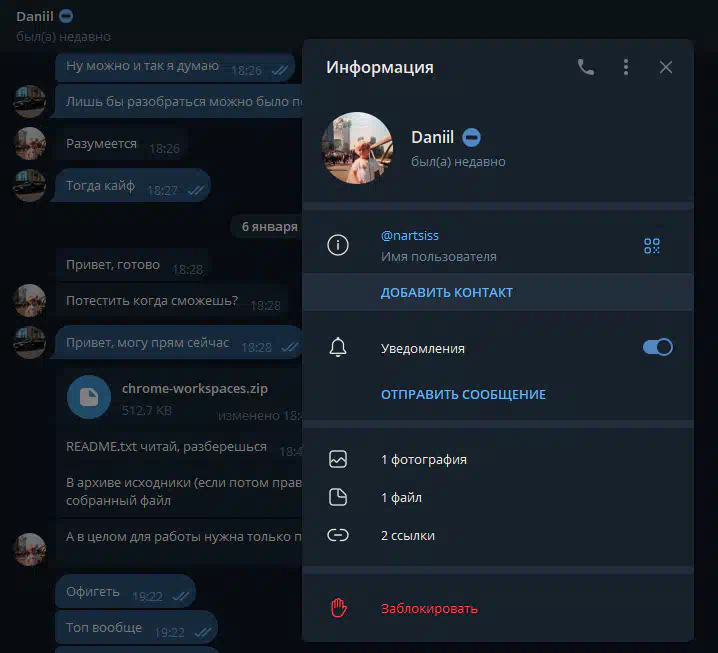Close the Информация panel
This screenshot has height=653, width=718.
(665, 67)
